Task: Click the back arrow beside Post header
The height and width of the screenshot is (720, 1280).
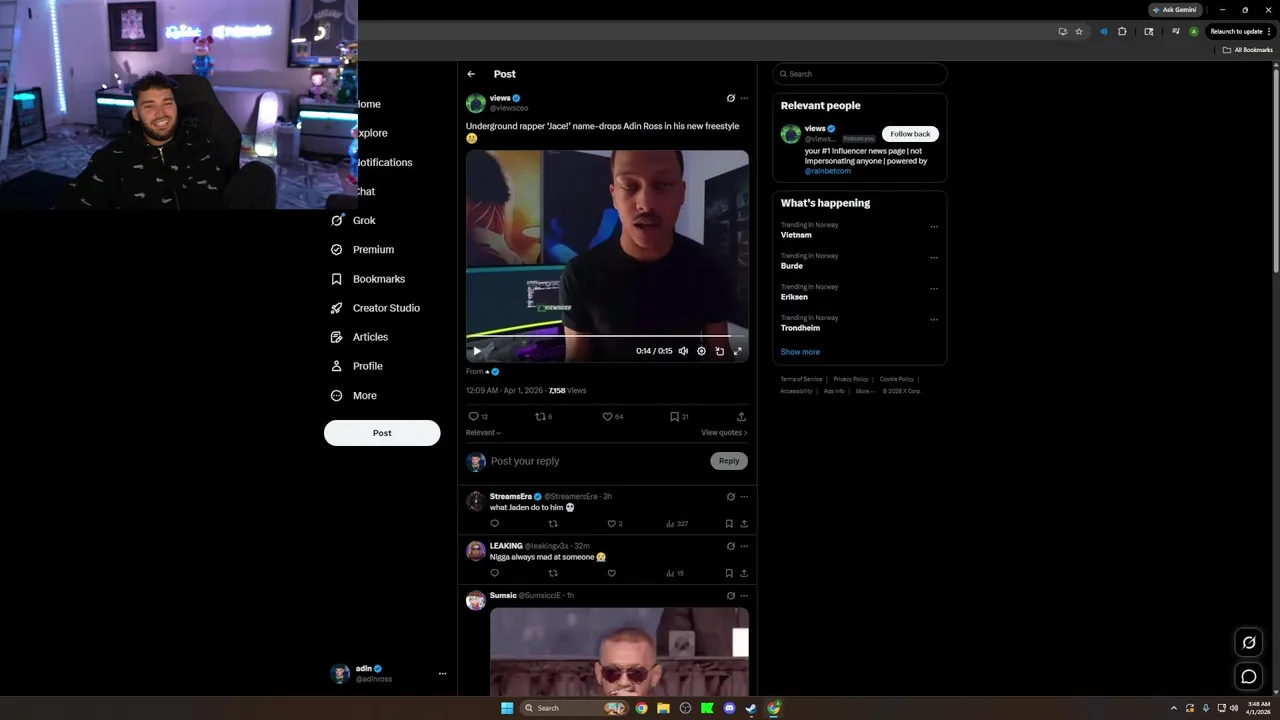Action: 471,74
